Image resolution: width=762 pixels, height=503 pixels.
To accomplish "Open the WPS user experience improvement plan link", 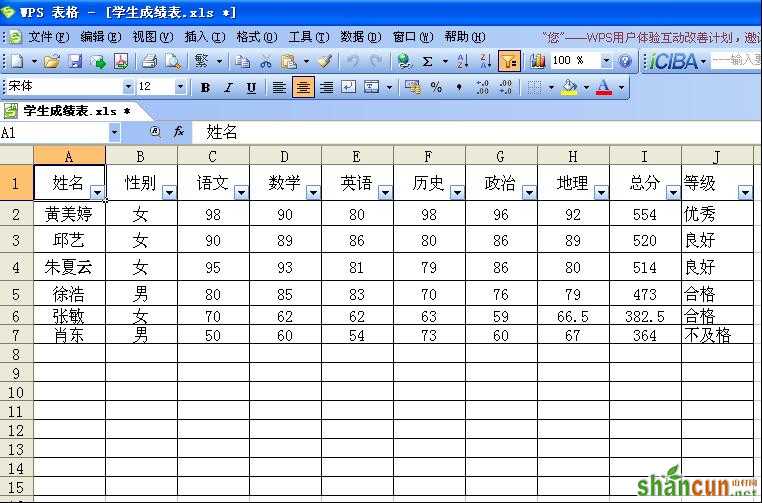I will [651, 37].
